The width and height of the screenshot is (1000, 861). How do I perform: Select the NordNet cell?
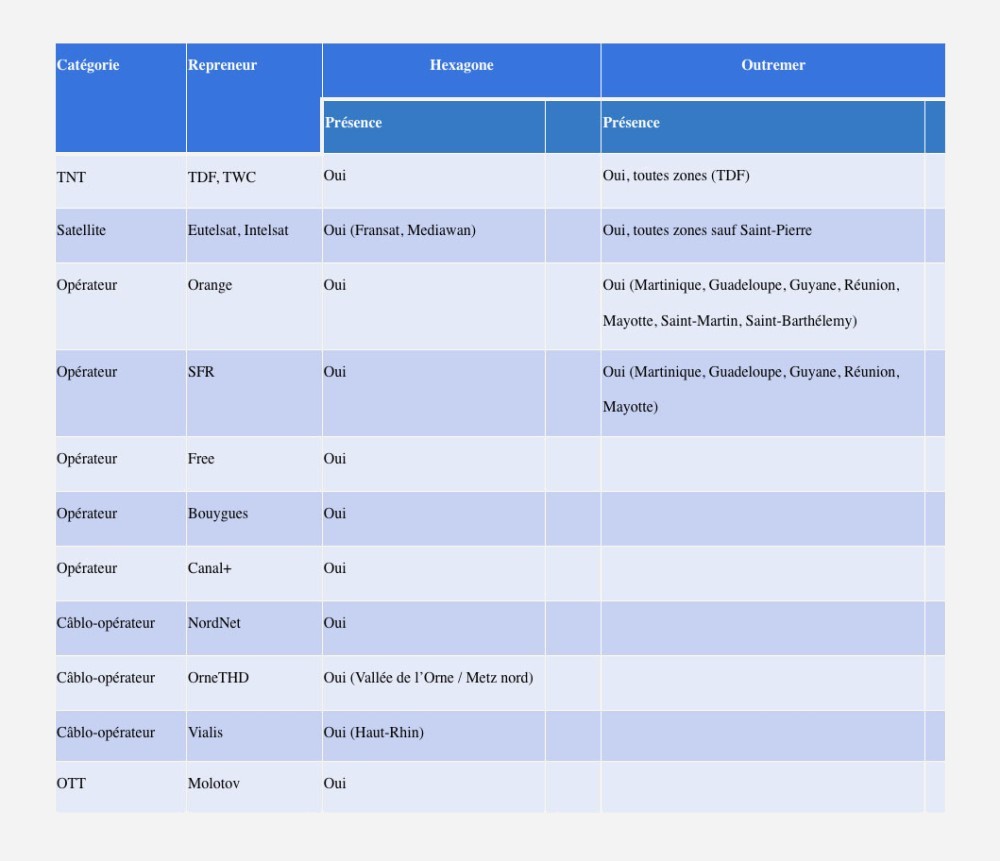pos(214,624)
